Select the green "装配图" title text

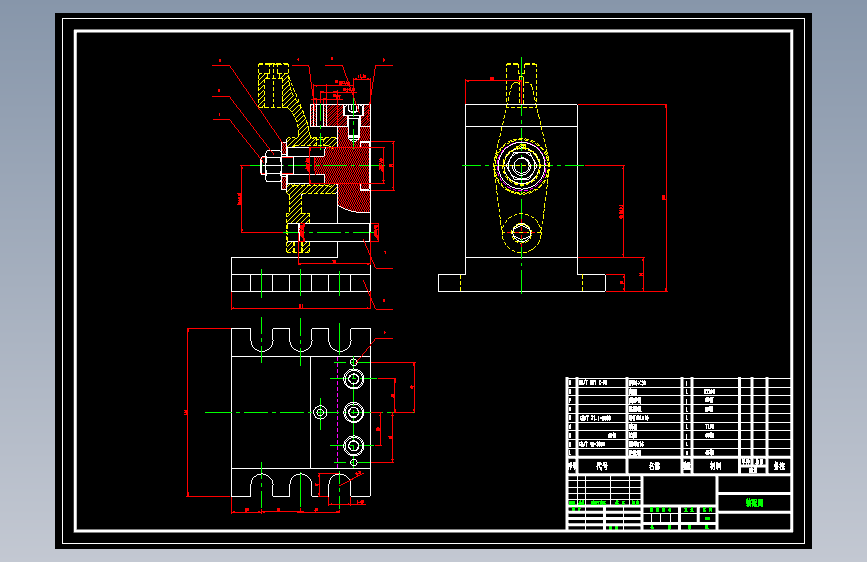[x=754, y=503]
